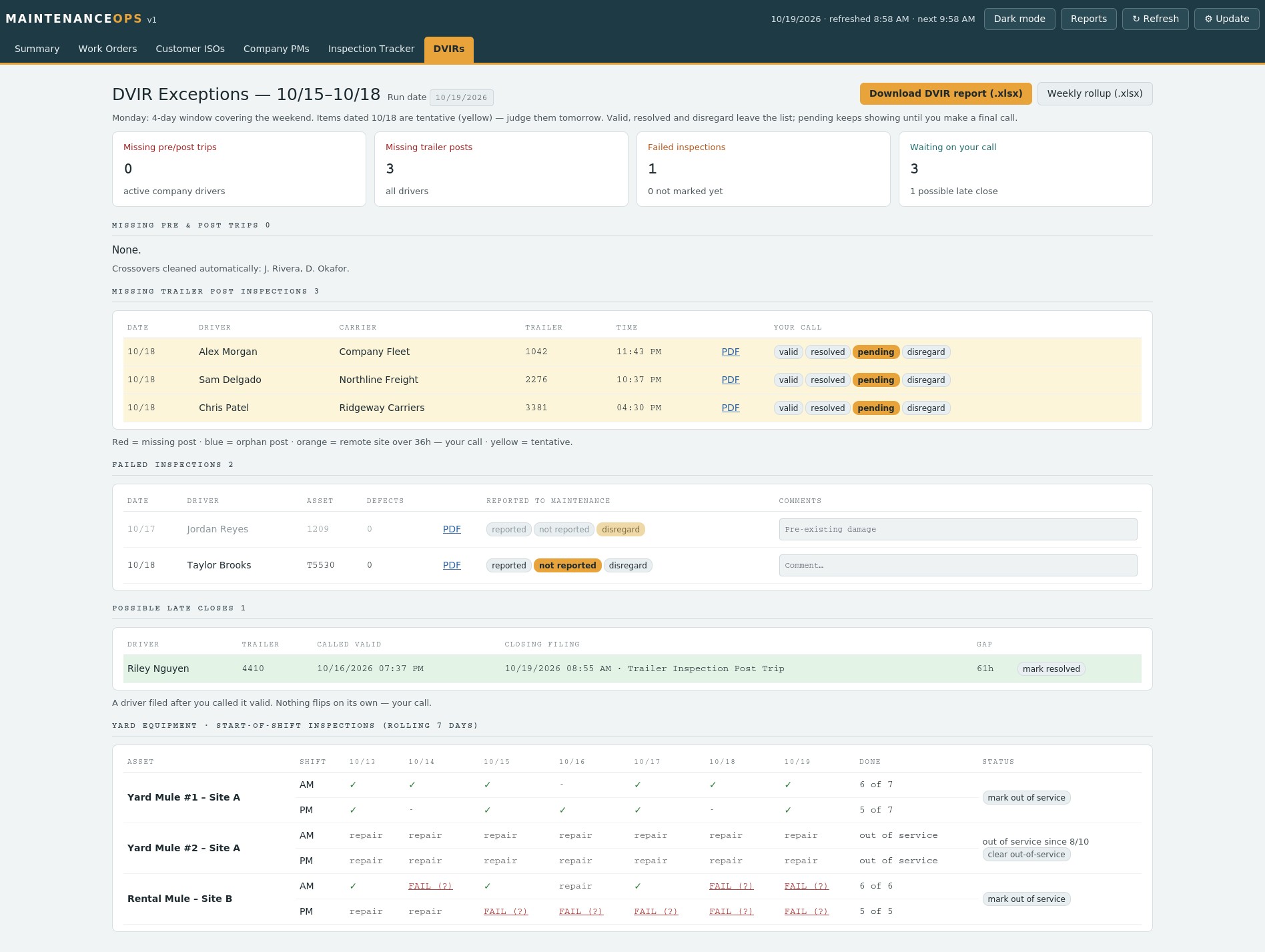
Task: Mark Taylor Brooks as reported
Action: pos(508,566)
